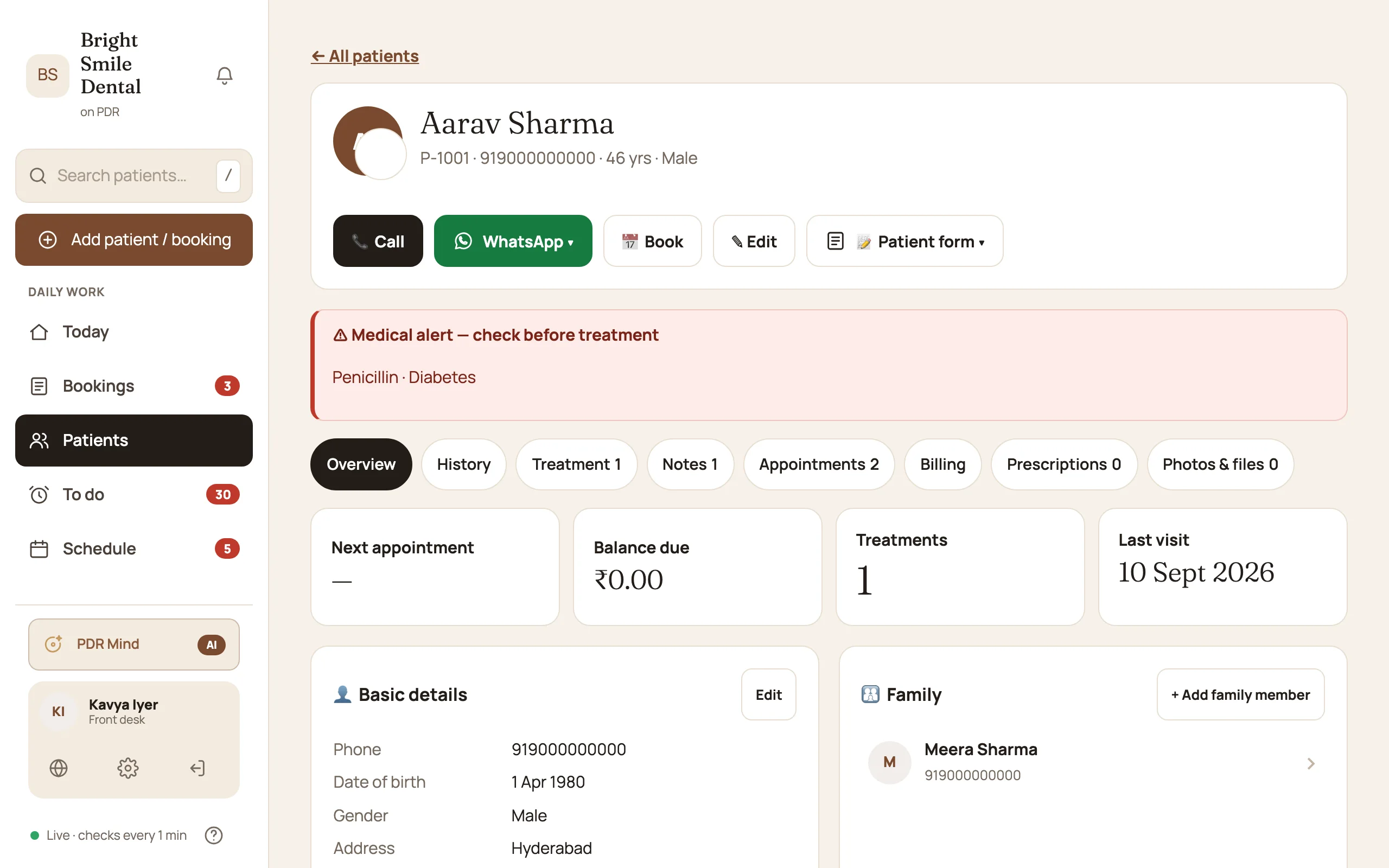Open Bookings in sidebar

(133, 386)
